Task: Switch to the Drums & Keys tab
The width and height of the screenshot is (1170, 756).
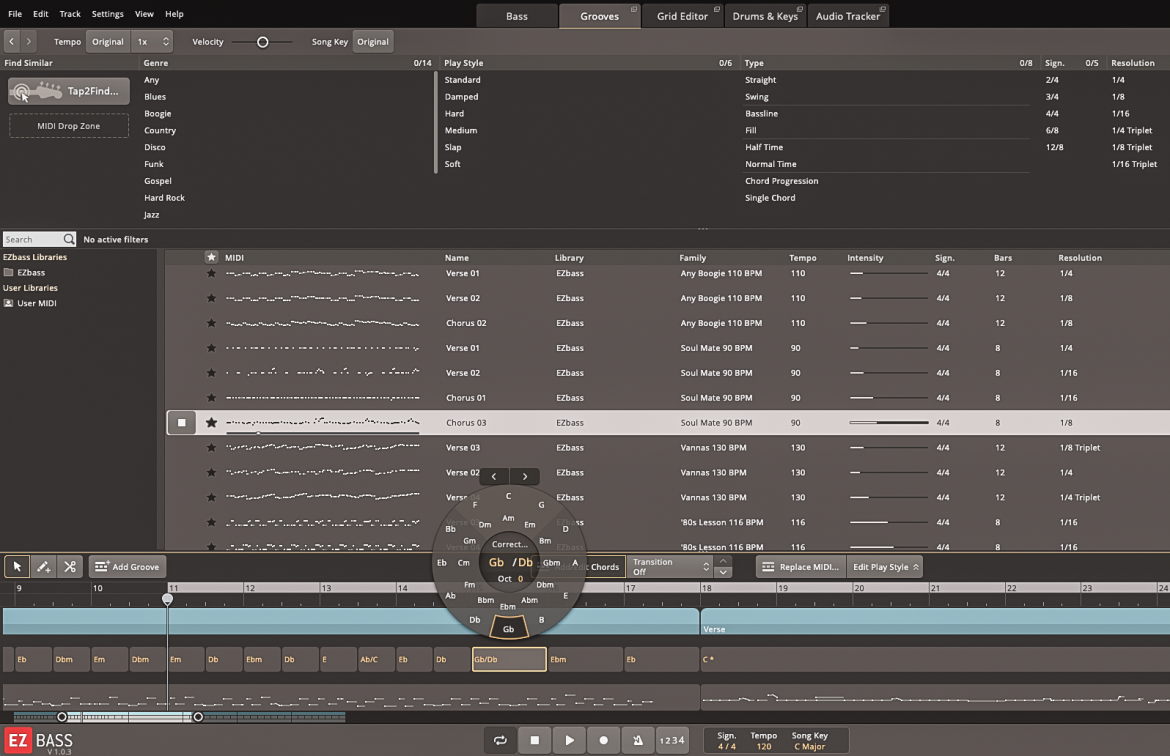Action: point(765,16)
